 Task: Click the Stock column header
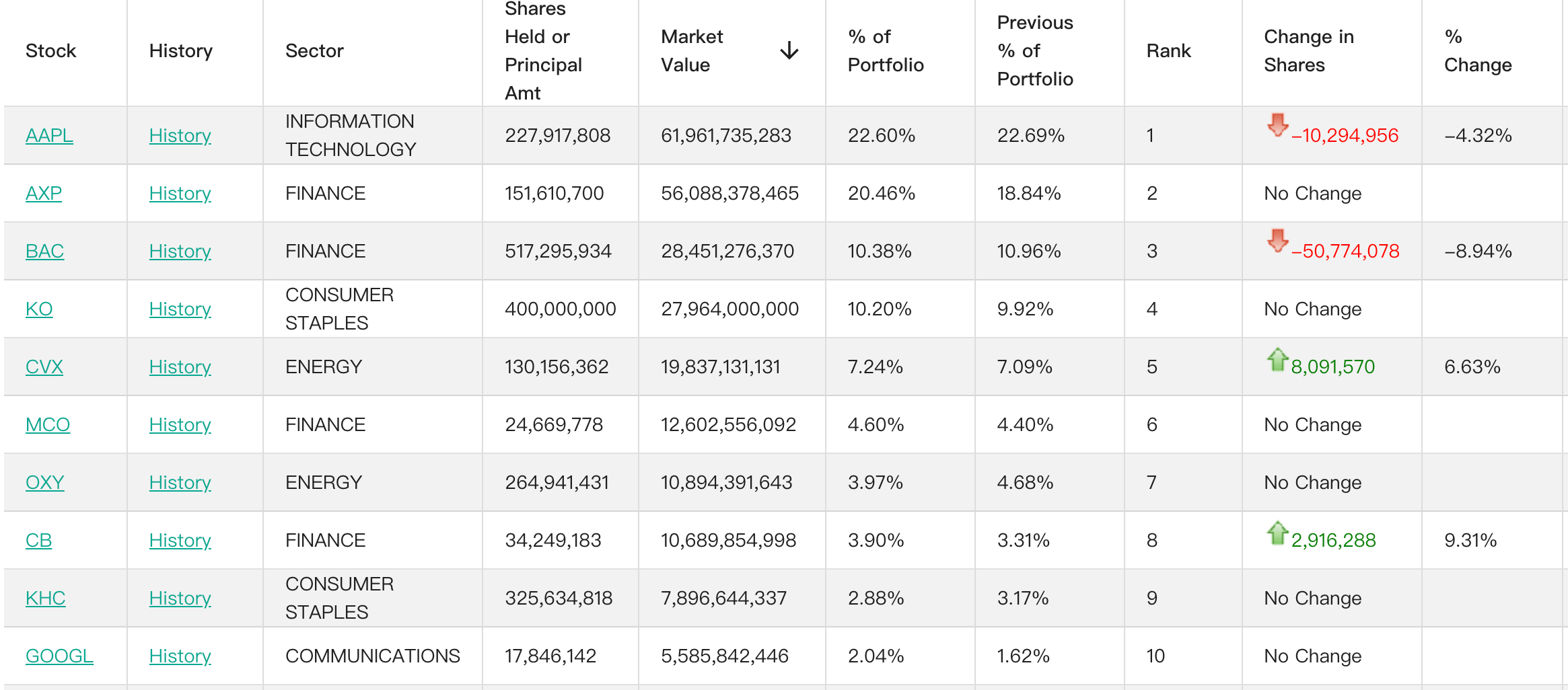(50, 50)
